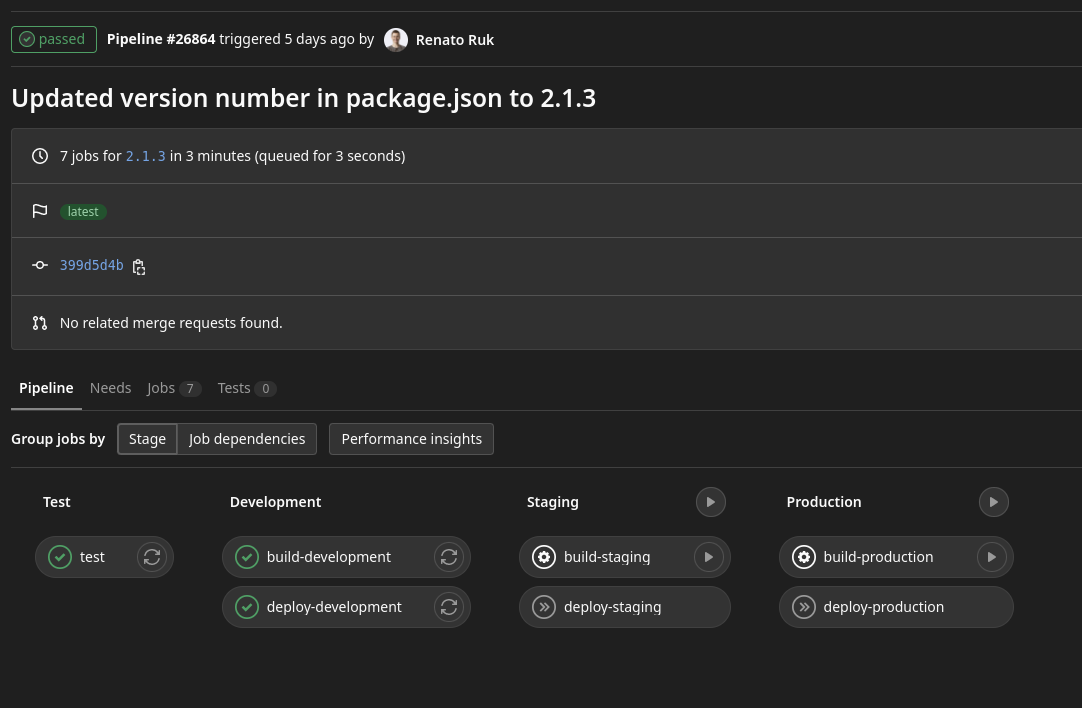Group jobs by Stage
The width and height of the screenshot is (1082, 708).
point(147,439)
